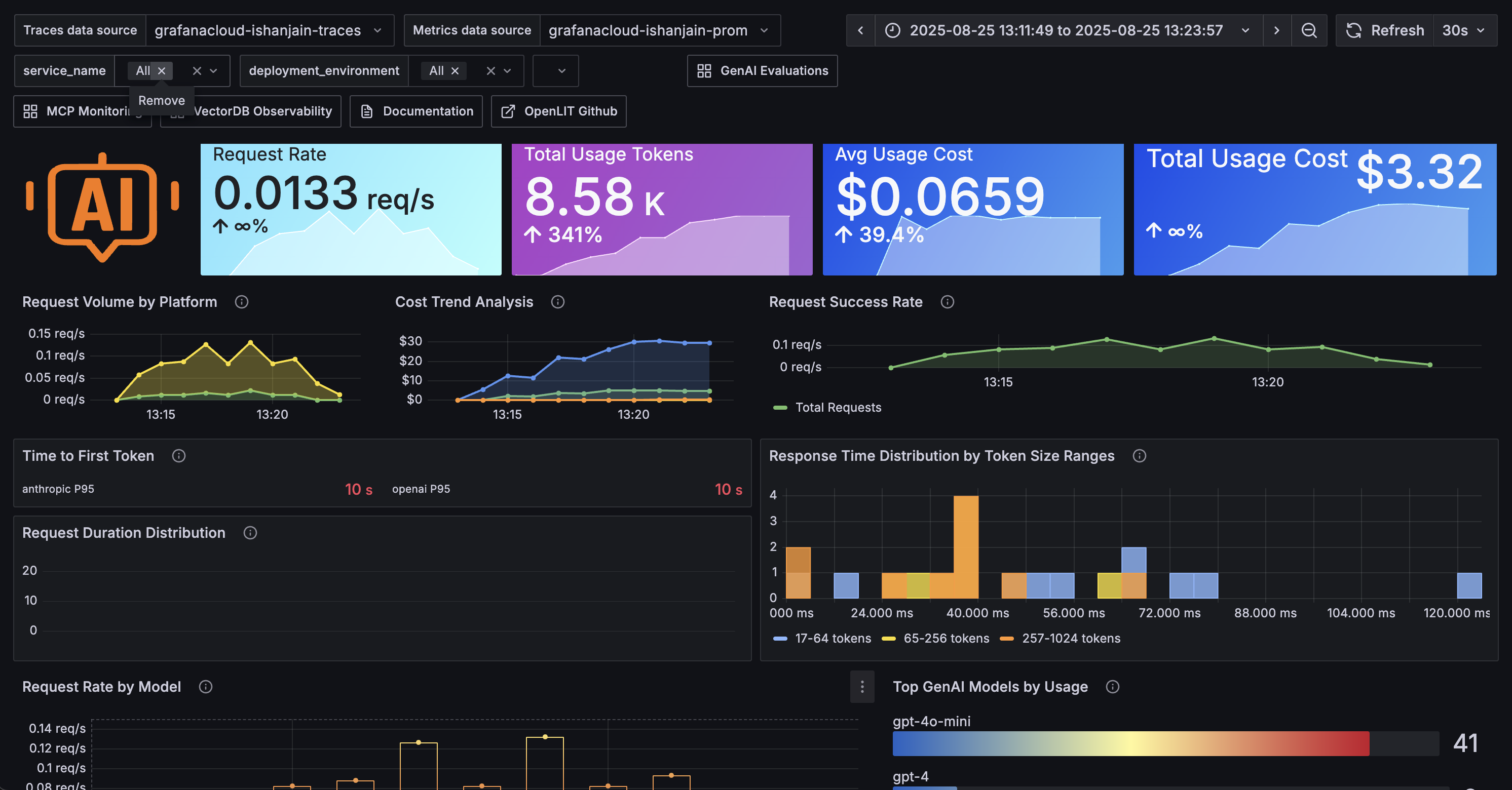Viewport: 1512px width, 790px height.
Task: Click the dashboard grid icon beside GenAI Evaluations
Action: click(704, 70)
